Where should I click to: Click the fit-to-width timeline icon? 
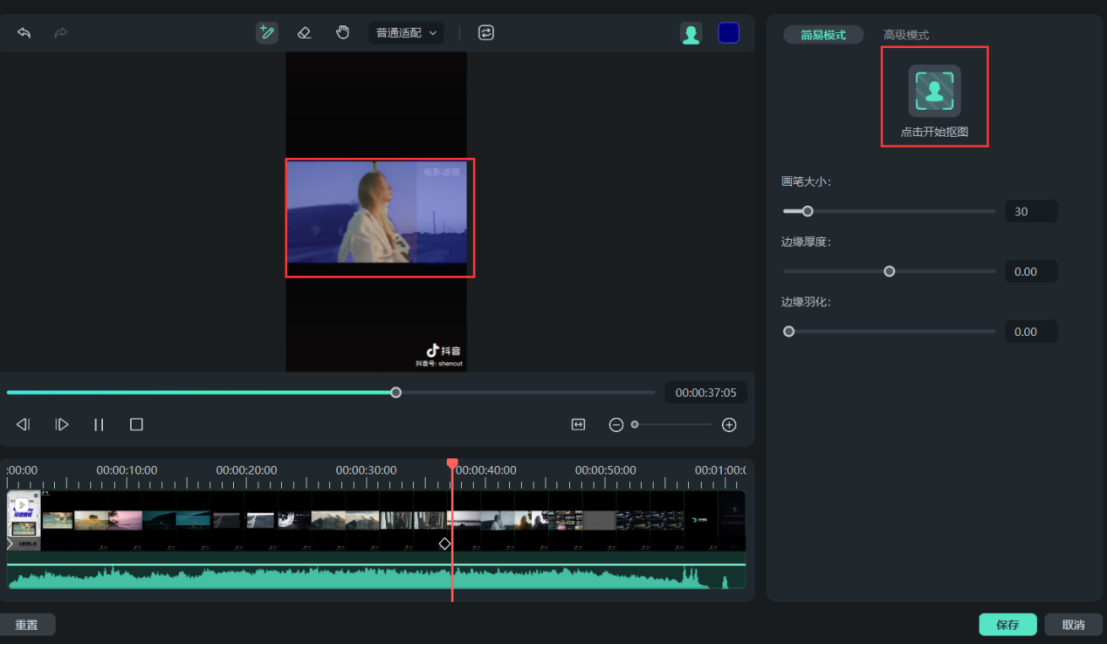click(x=578, y=425)
